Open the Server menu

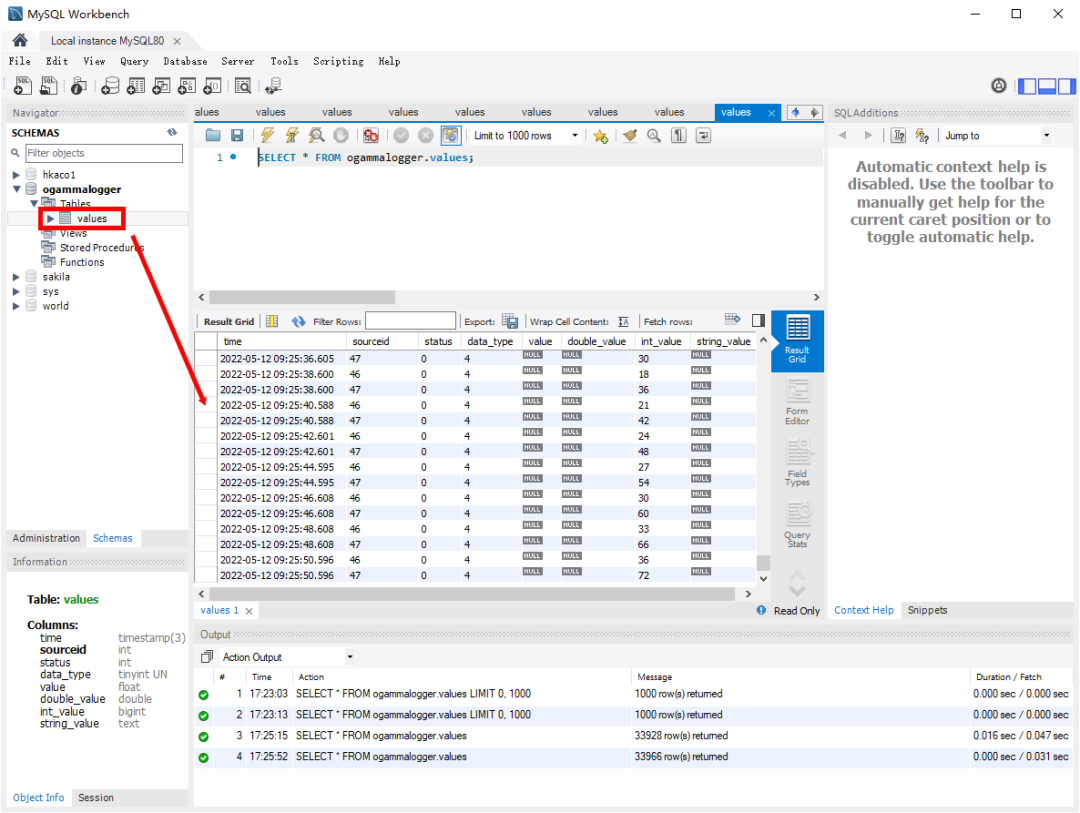click(237, 61)
